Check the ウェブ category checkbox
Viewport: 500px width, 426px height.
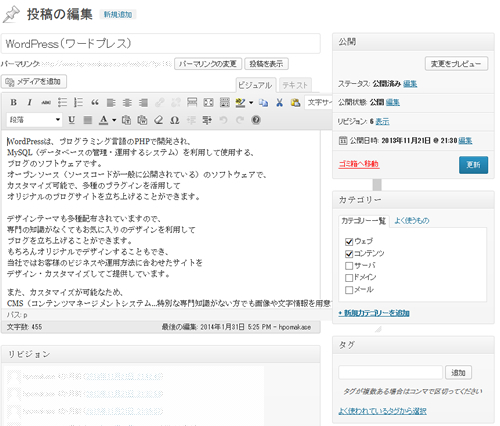[349, 242]
